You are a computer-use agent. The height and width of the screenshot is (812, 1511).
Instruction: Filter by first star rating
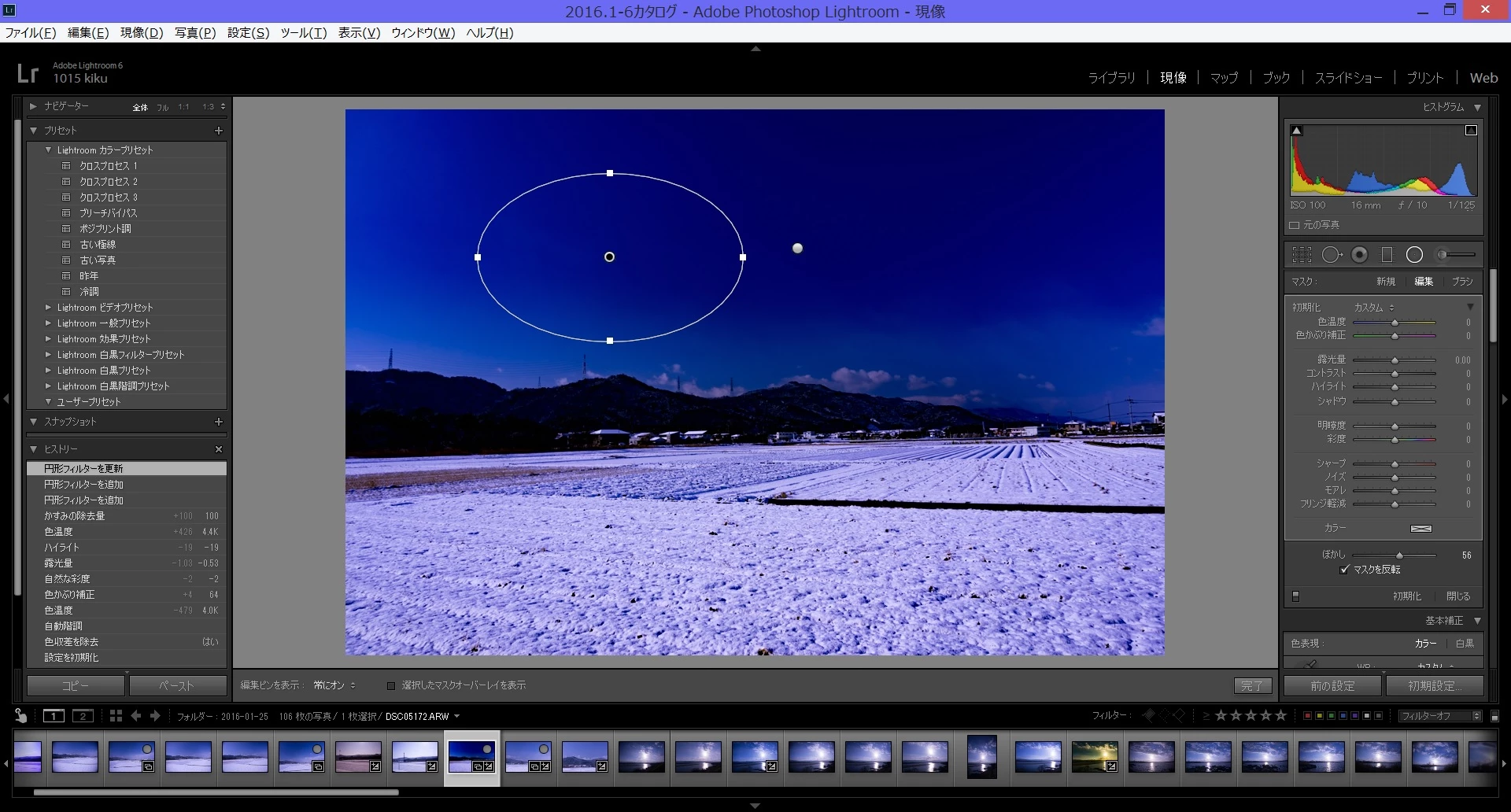[x=1221, y=715]
